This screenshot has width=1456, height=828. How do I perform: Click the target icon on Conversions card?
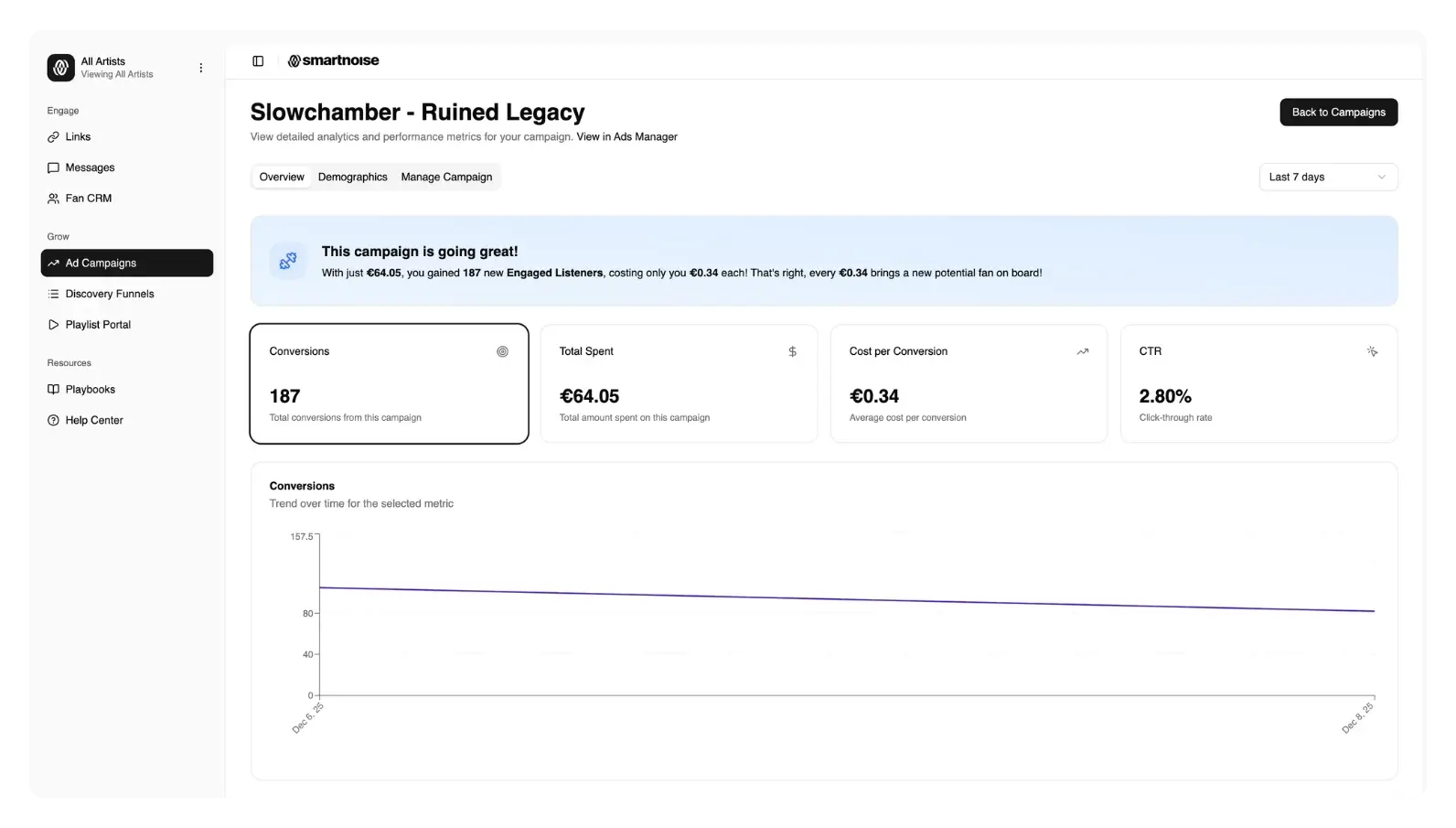point(502,351)
